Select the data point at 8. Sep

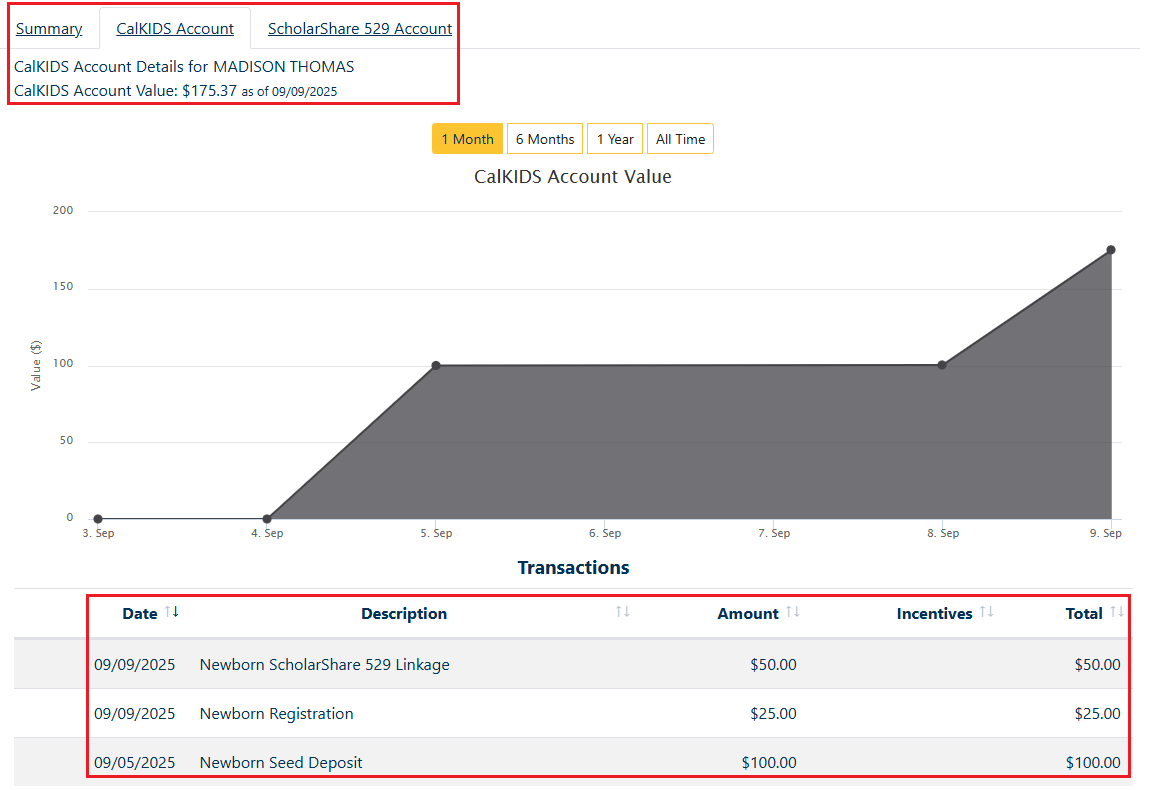(942, 365)
